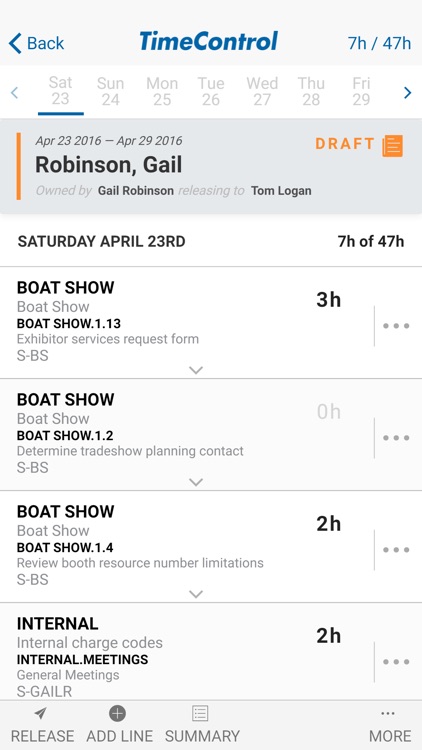
Task: Open options dots for BOAT SHOW.1.13 line
Action: point(396,326)
